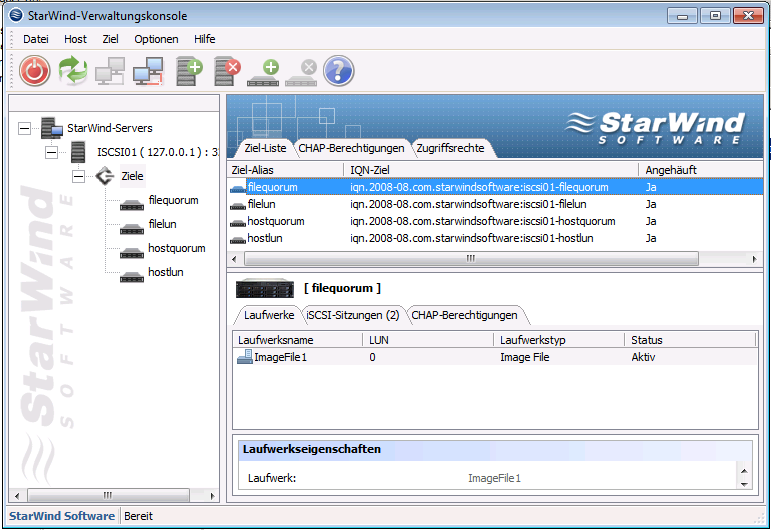The image size is (771, 530).
Task: Click up arrow in Laufwerkseigenschaften panel
Action: coord(744,471)
